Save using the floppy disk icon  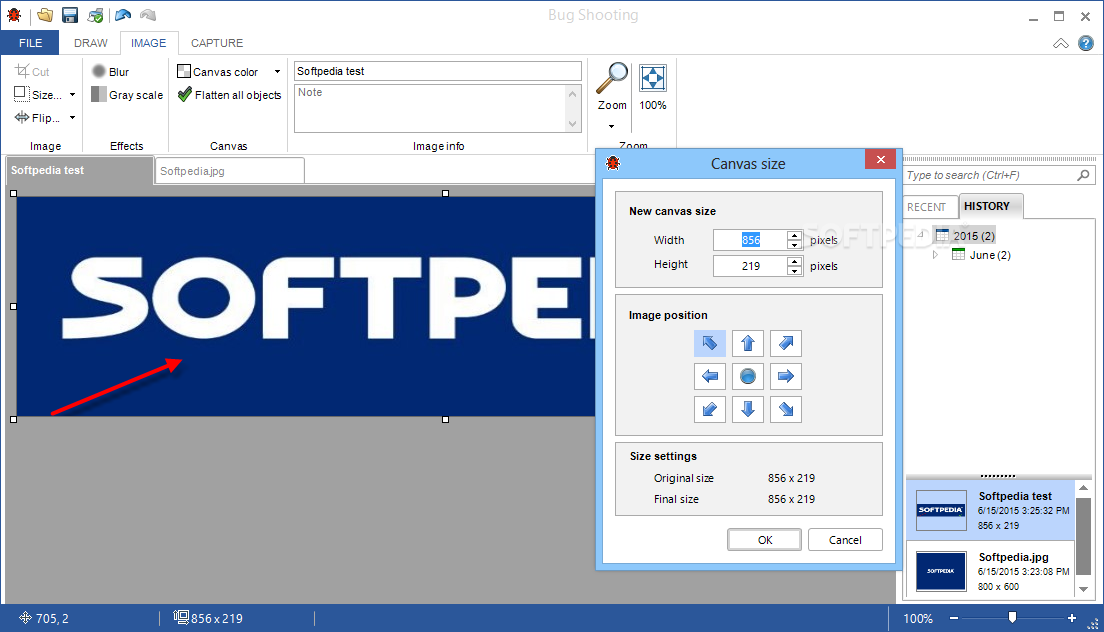pos(70,15)
